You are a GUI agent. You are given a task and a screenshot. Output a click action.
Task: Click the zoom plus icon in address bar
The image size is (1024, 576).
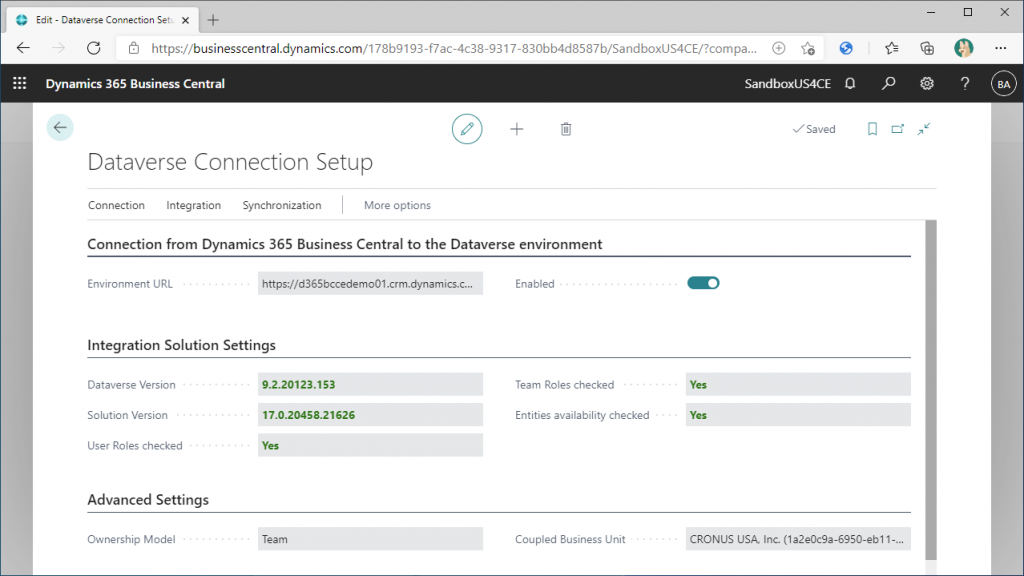[778, 48]
